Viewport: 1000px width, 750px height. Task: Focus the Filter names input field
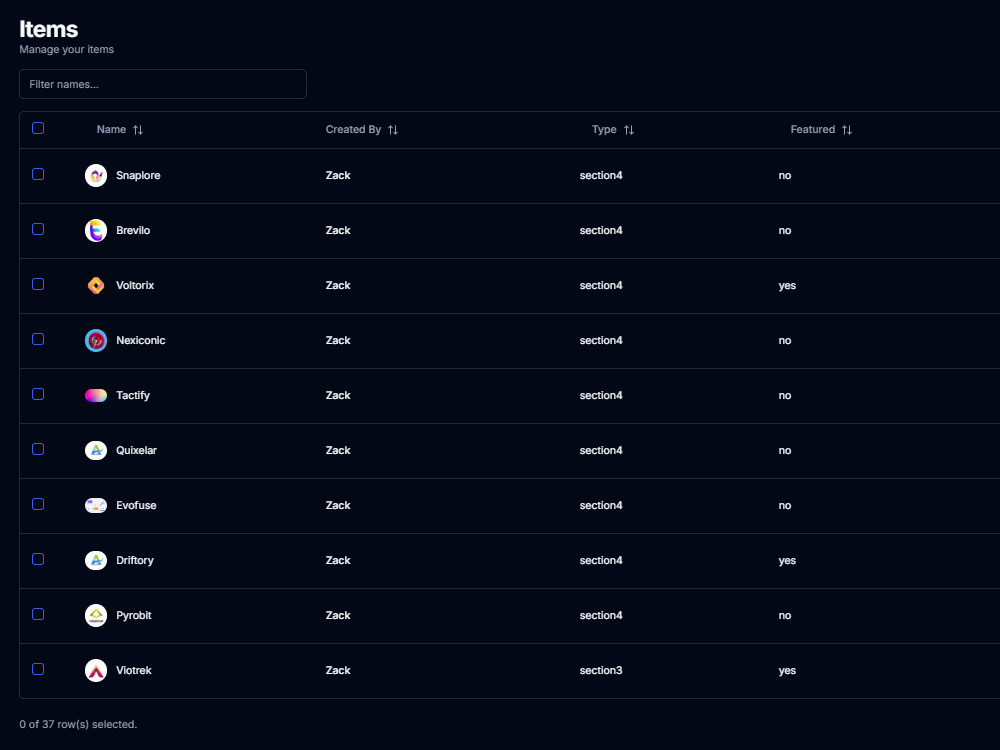point(163,84)
